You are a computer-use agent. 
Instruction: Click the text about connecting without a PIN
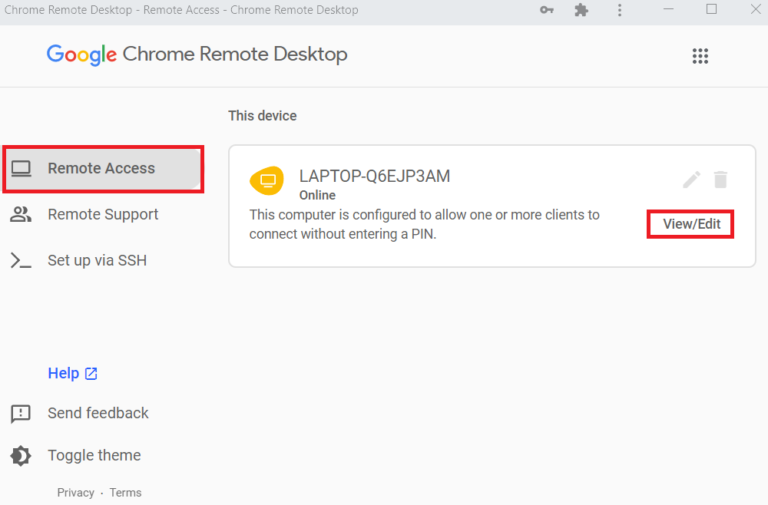[424, 224]
